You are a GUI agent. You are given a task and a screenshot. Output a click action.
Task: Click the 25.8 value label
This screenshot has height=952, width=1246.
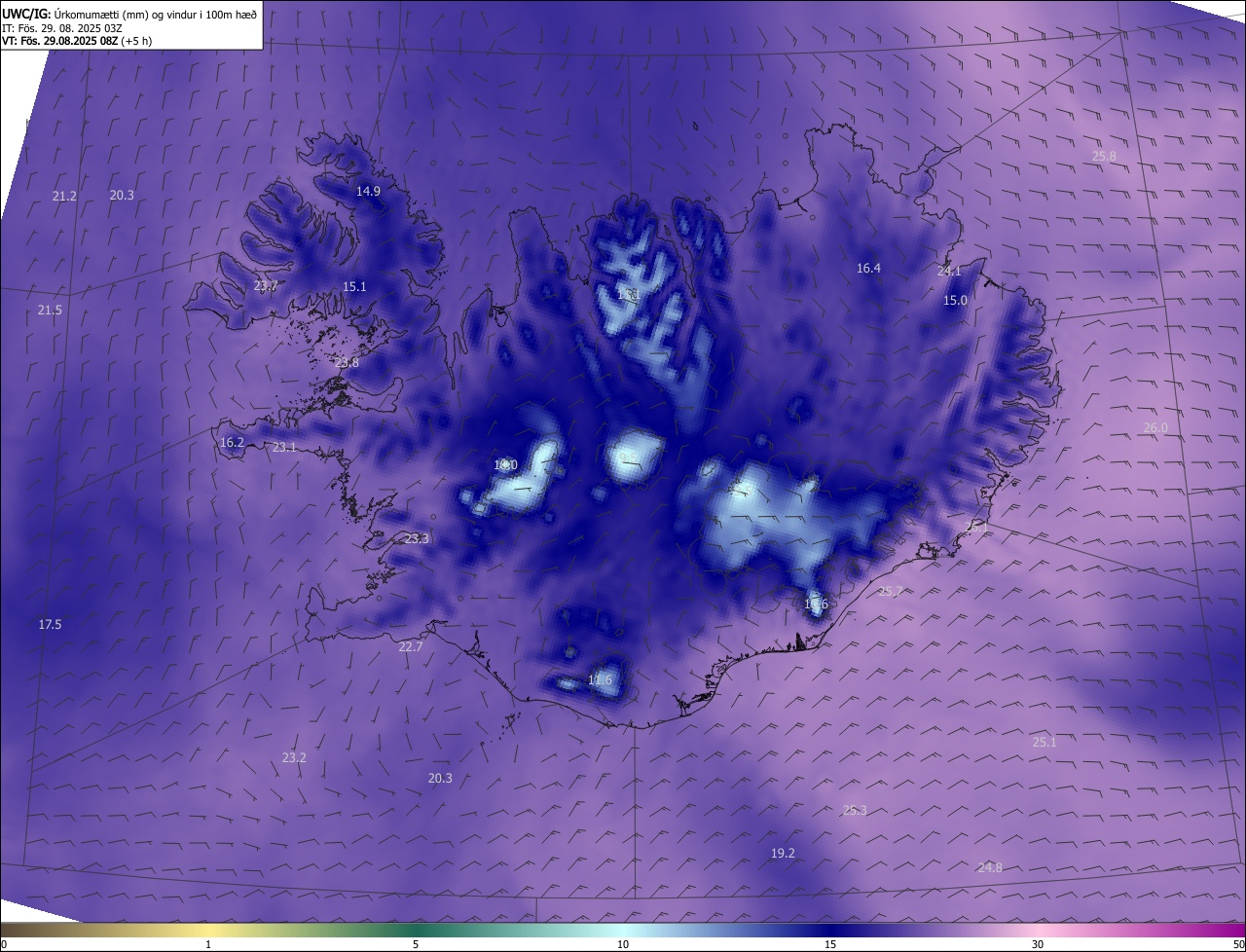(1104, 156)
